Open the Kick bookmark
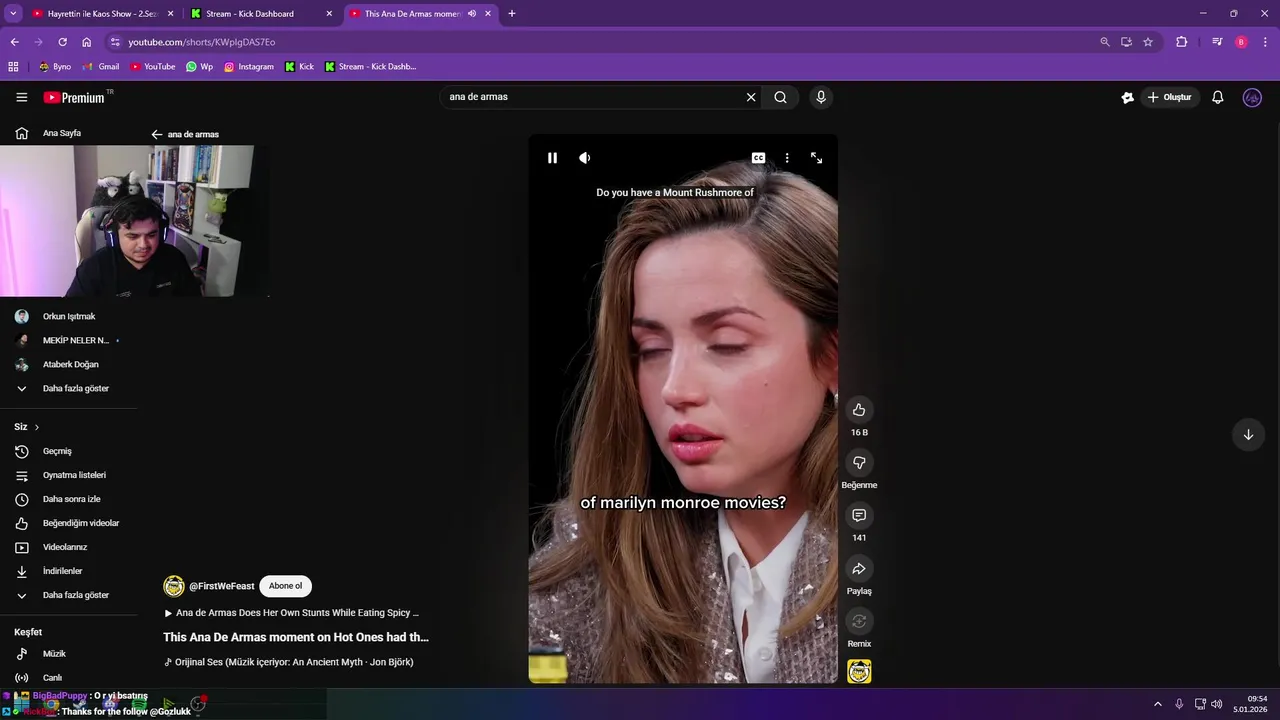 pyautogui.click(x=299, y=67)
